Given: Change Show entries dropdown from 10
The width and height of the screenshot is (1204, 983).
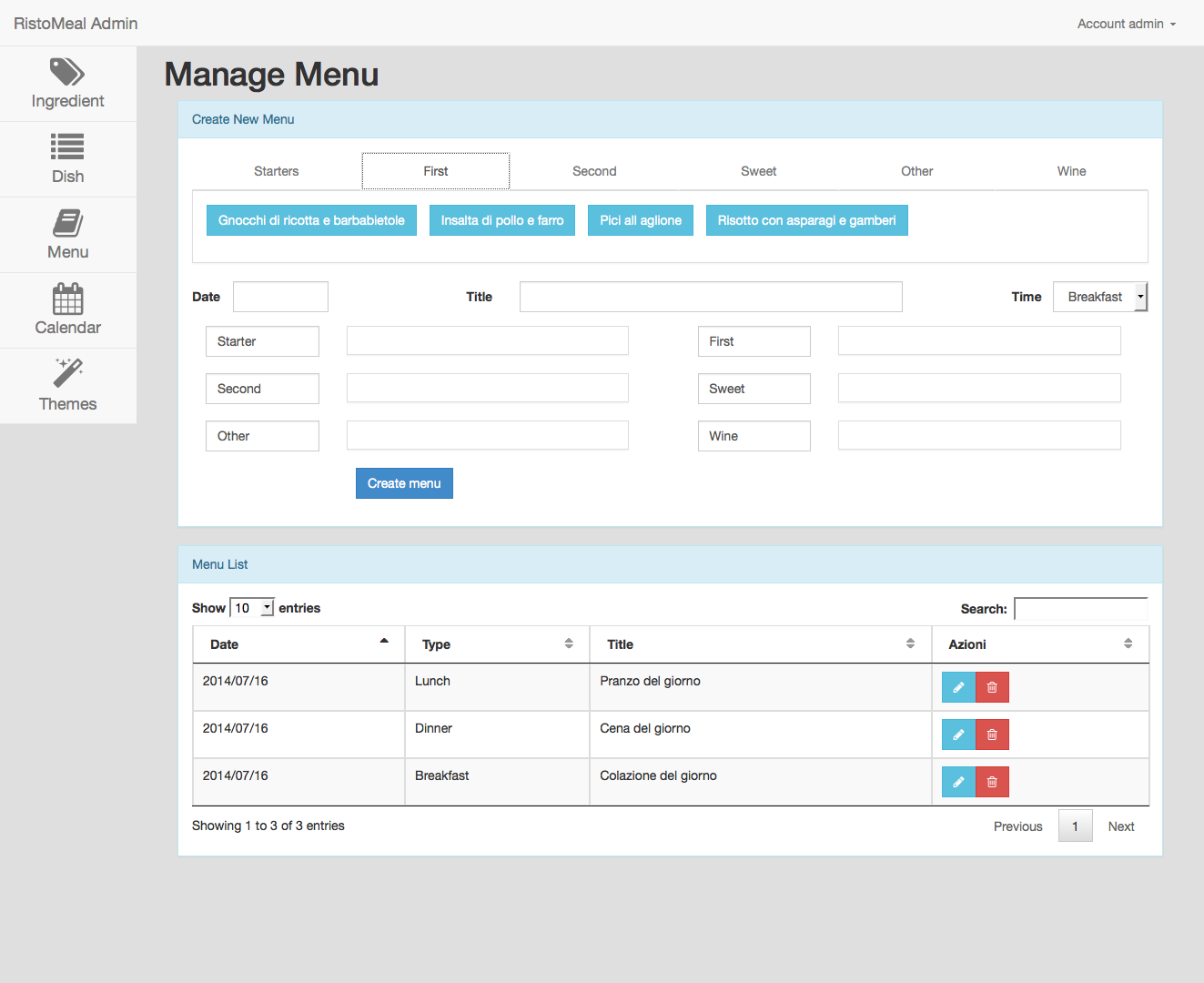Looking at the screenshot, I should [252, 607].
